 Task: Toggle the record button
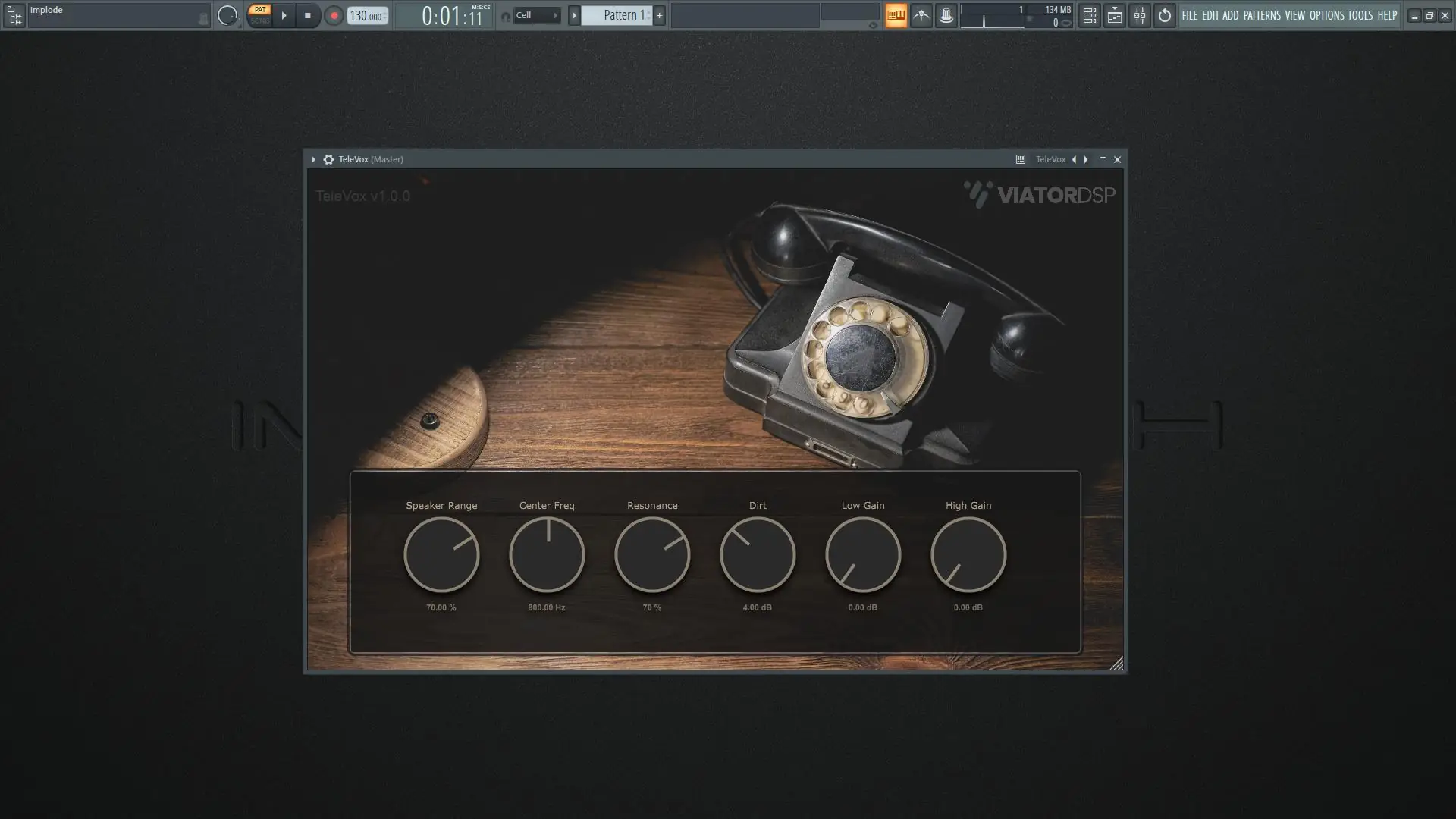334,15
